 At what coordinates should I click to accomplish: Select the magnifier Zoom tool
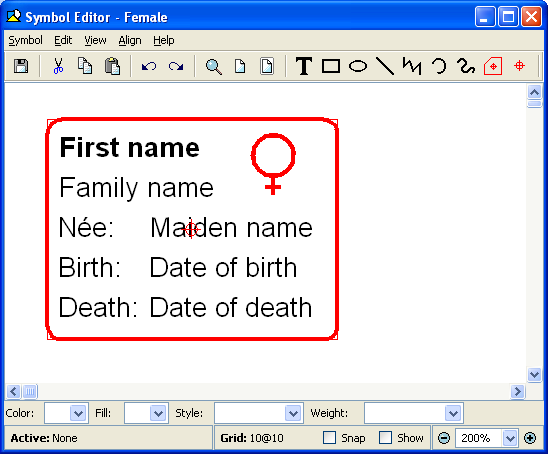213,66
